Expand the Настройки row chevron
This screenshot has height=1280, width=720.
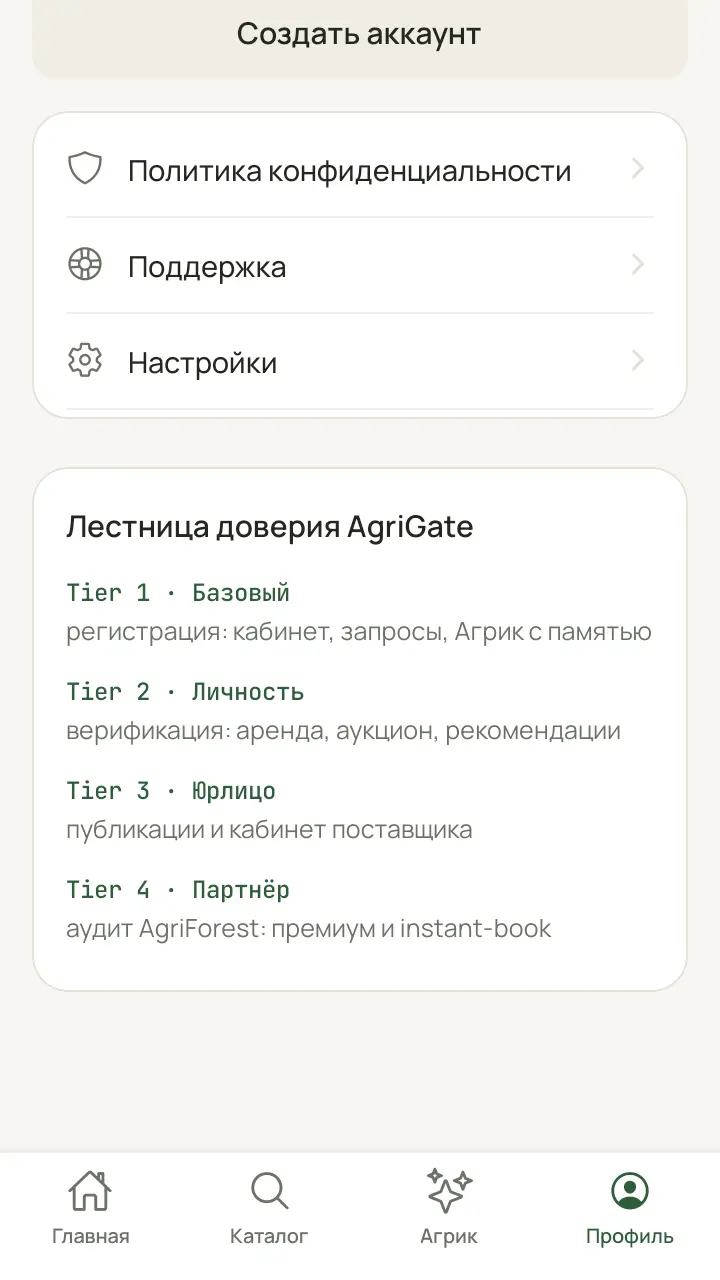[638, 361]
